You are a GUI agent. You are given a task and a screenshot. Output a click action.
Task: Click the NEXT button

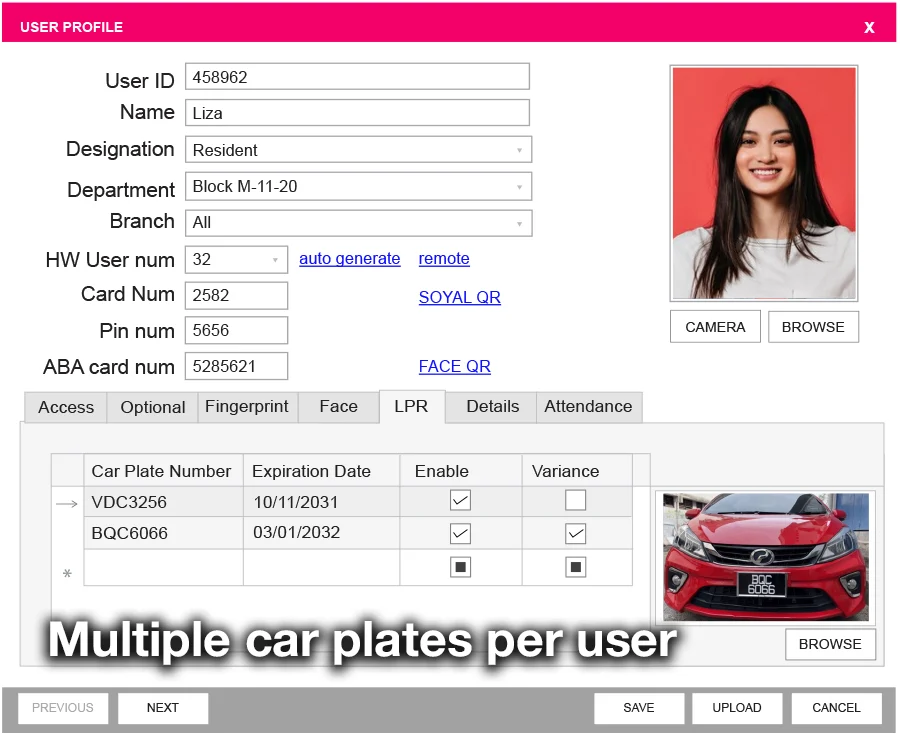point(162,708)
